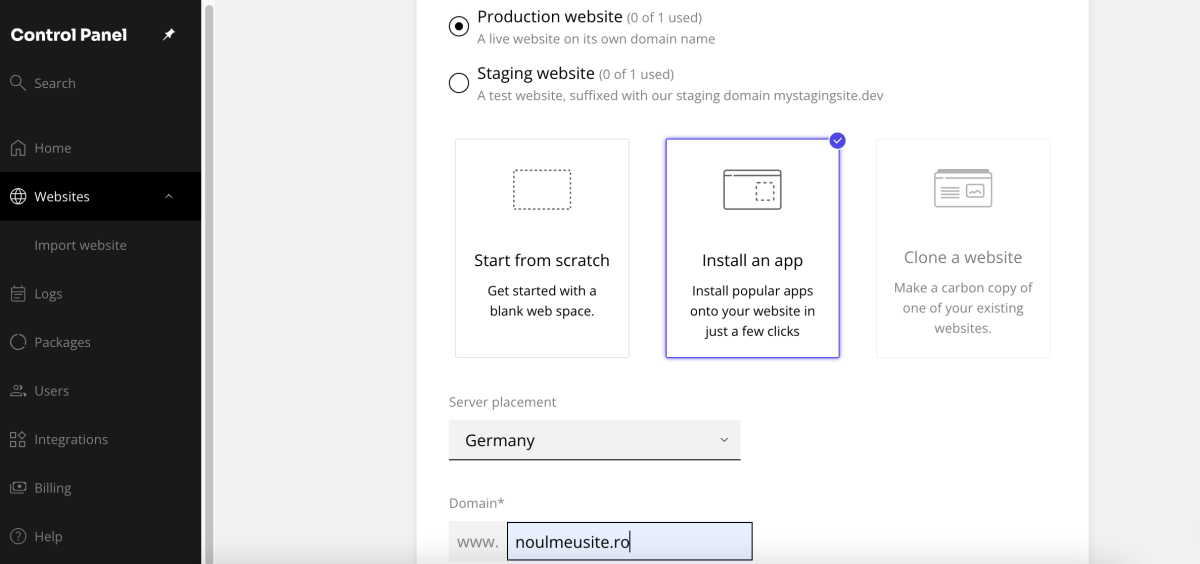Click the Home house icon
Screen dimensions: 1200x564
pyautogui.click(x=18, y=148)
